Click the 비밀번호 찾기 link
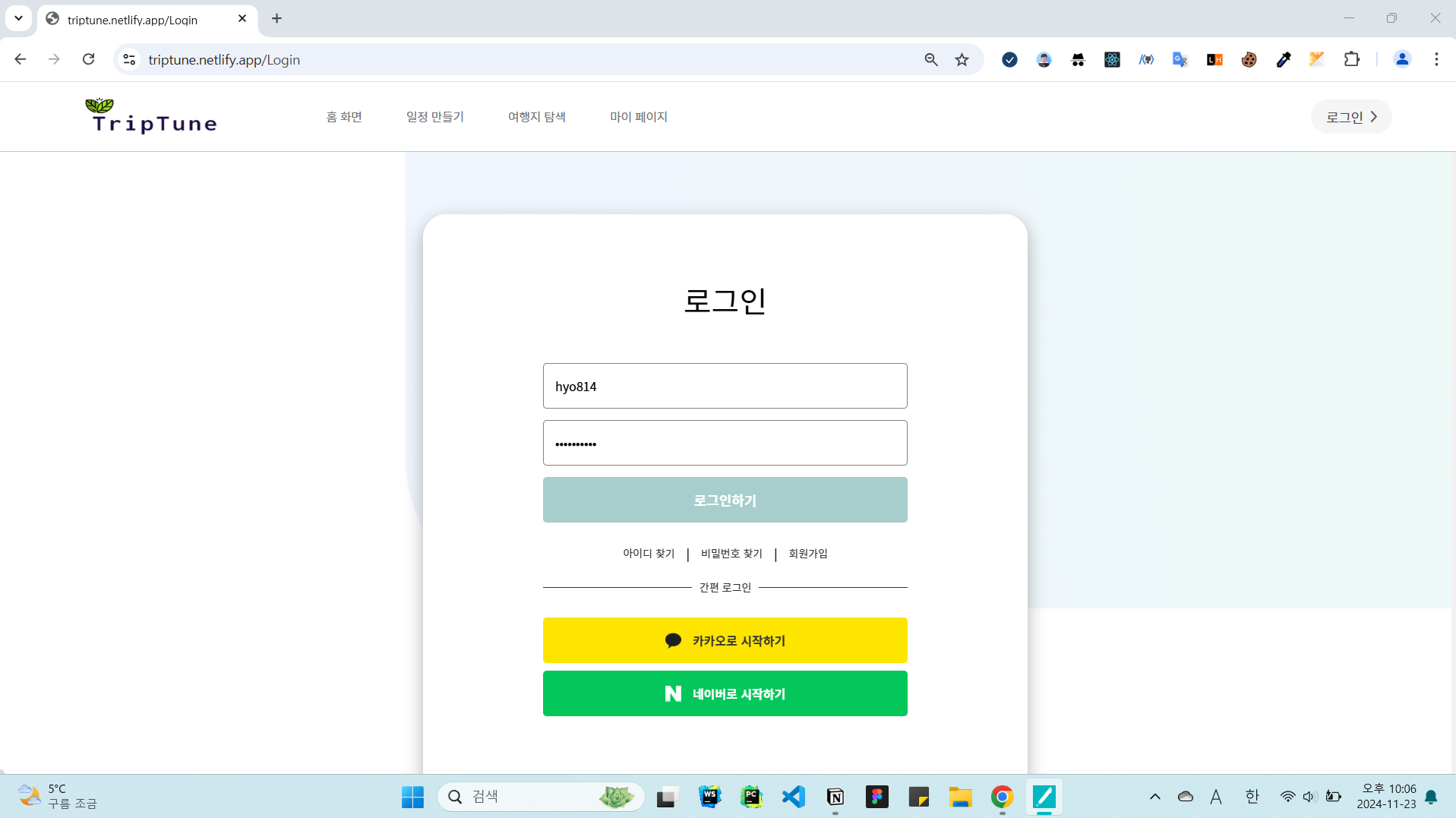The image size is (1456, 818). pyautogui.click(x=731, y=554)
